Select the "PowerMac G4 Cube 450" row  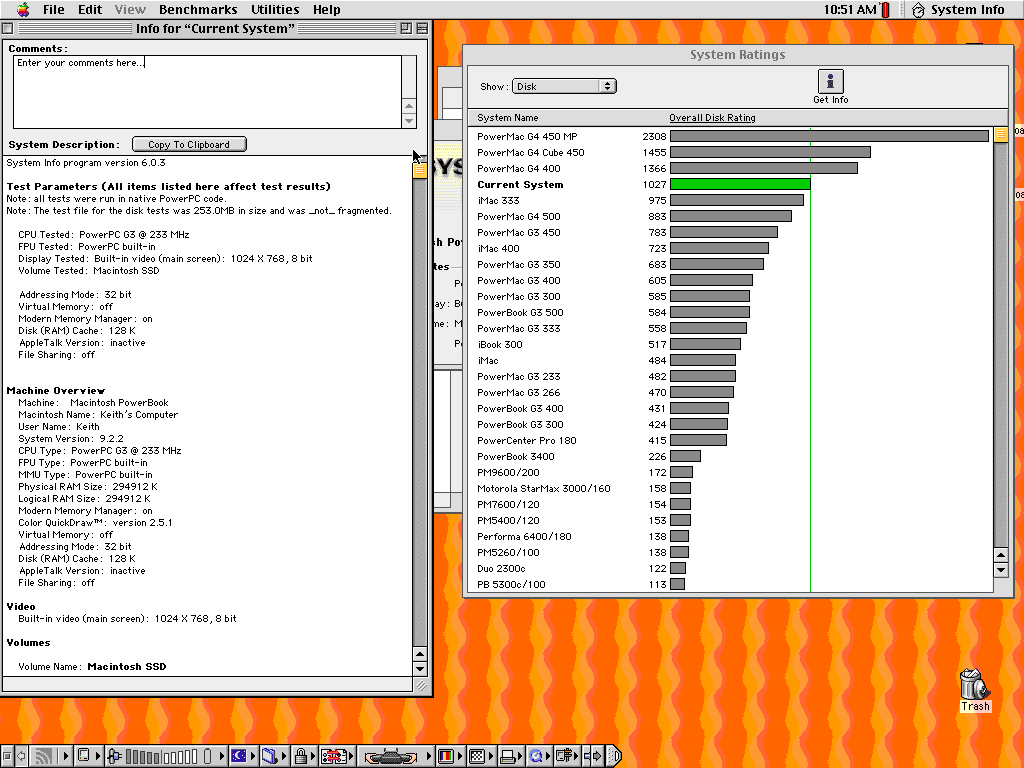pos(730,153)
